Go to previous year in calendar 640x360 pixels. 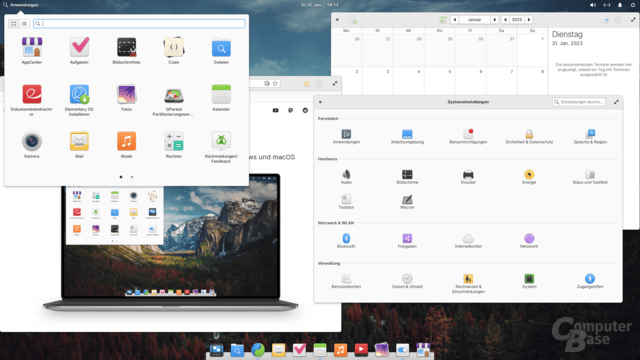pyautogui.click(x=505, y=20)
